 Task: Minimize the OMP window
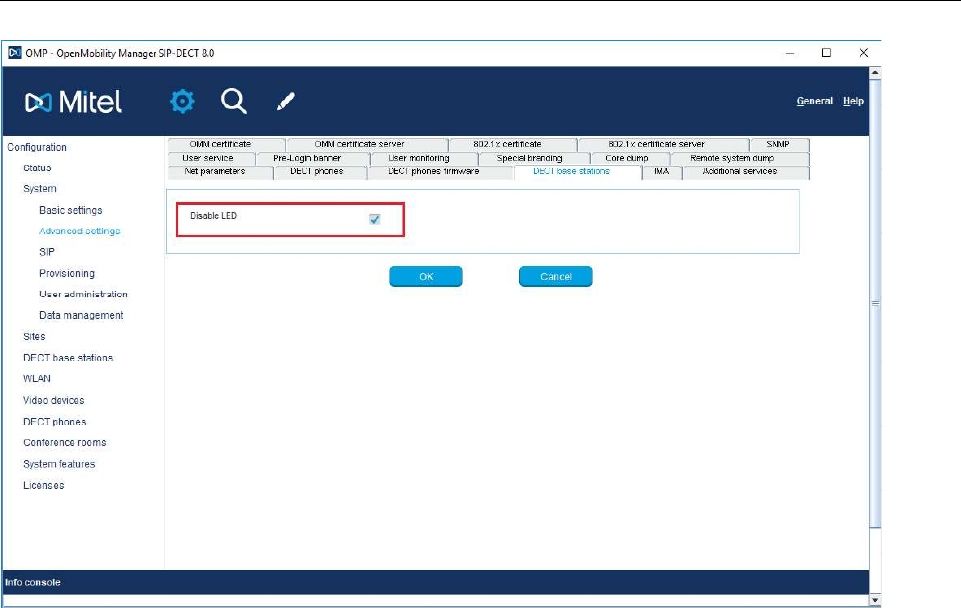pos(790,53)
